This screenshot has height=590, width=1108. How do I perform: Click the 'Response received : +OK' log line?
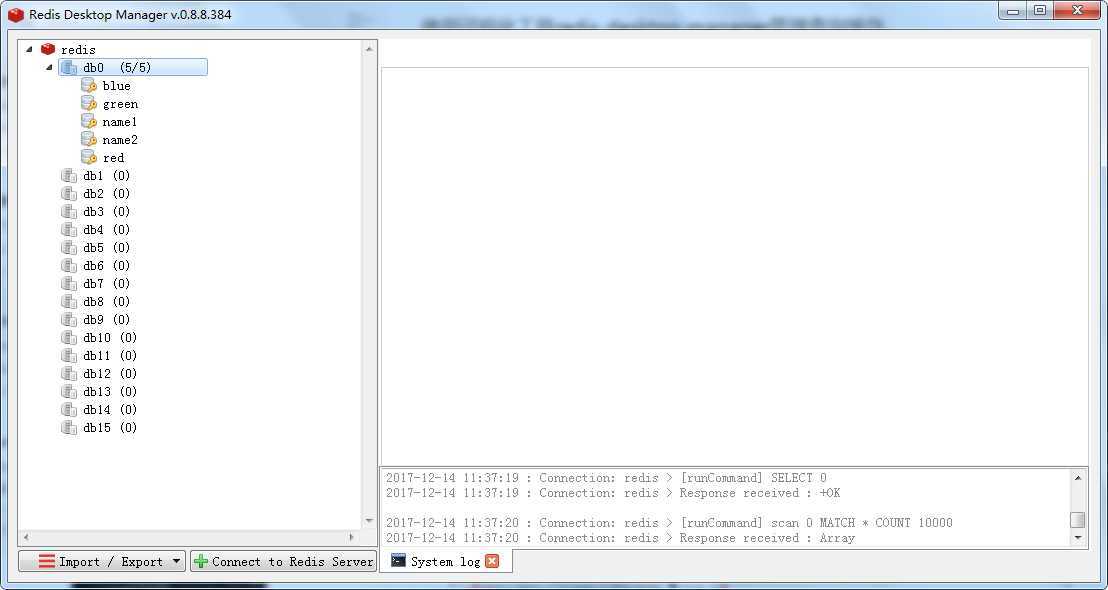(x=613, y=493)
